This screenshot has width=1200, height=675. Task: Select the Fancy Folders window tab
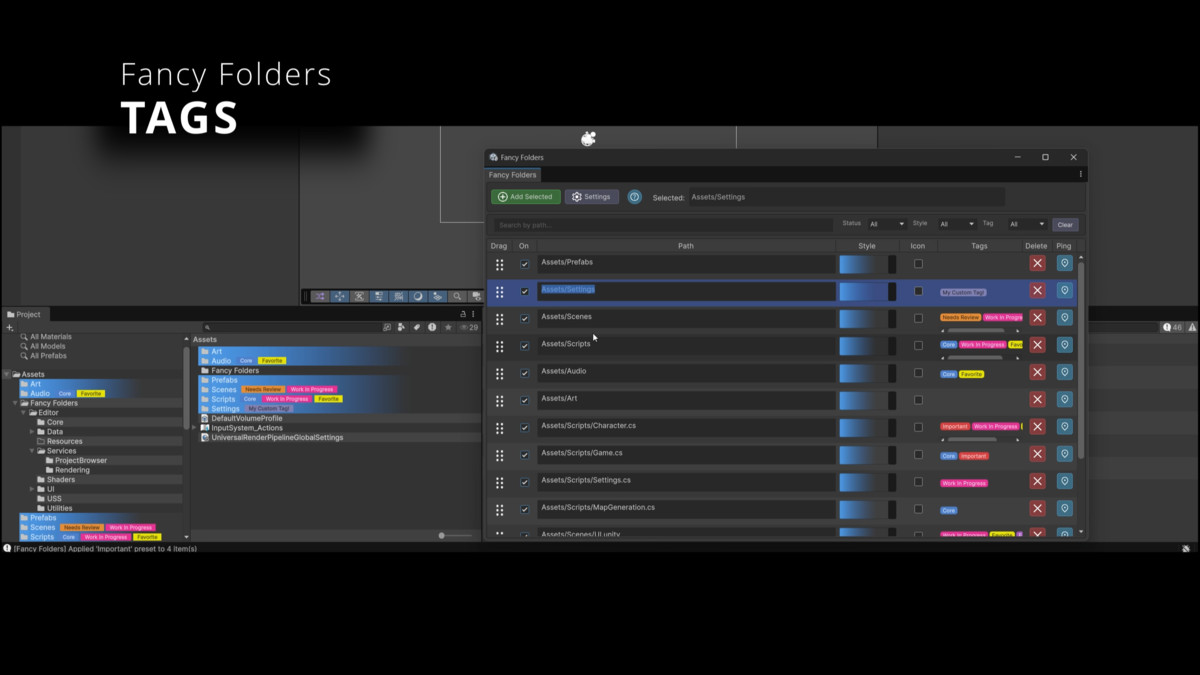[x=512, y=175]
